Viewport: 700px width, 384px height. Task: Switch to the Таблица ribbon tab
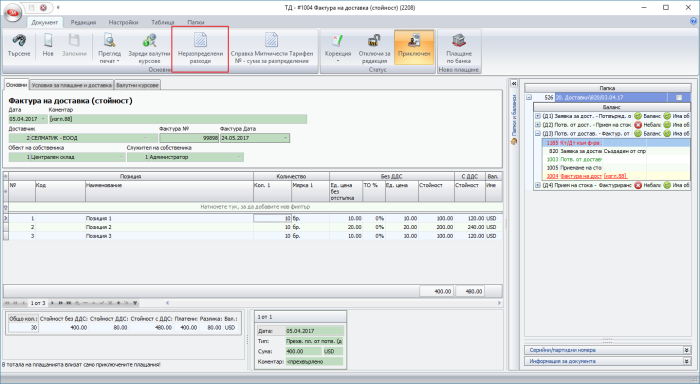tap(162, 22)
